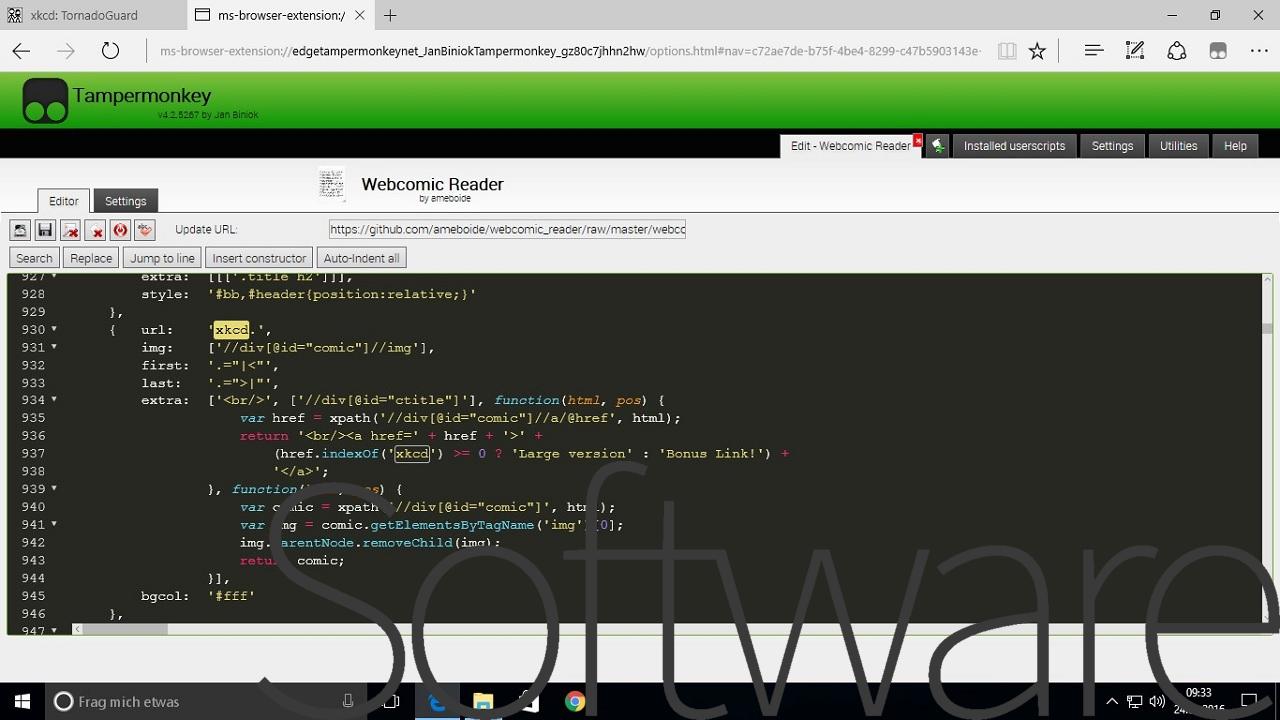Save the script with the floppy disk icon
This screenshot has width=1280, height=720.
click(x=45, y=230)
